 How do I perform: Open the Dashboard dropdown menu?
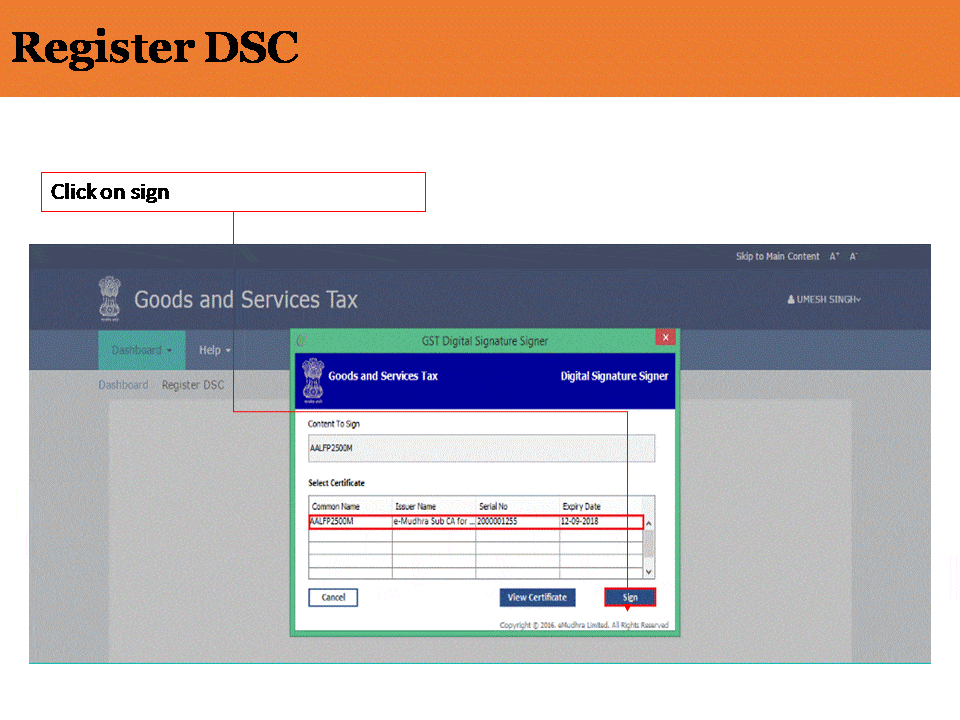(x=141, y=350)
